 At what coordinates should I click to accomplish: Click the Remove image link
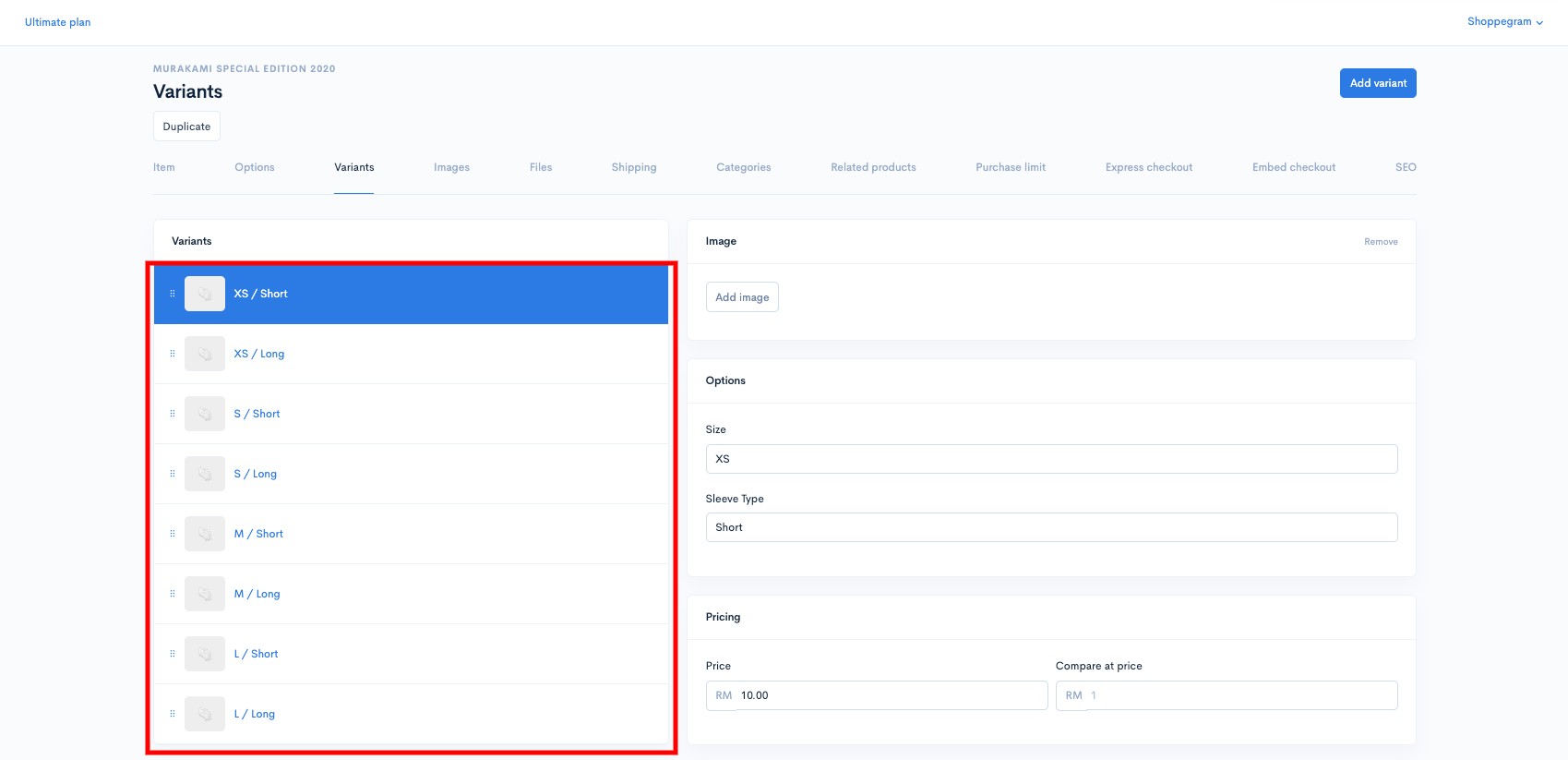(x=1381, y=242)
